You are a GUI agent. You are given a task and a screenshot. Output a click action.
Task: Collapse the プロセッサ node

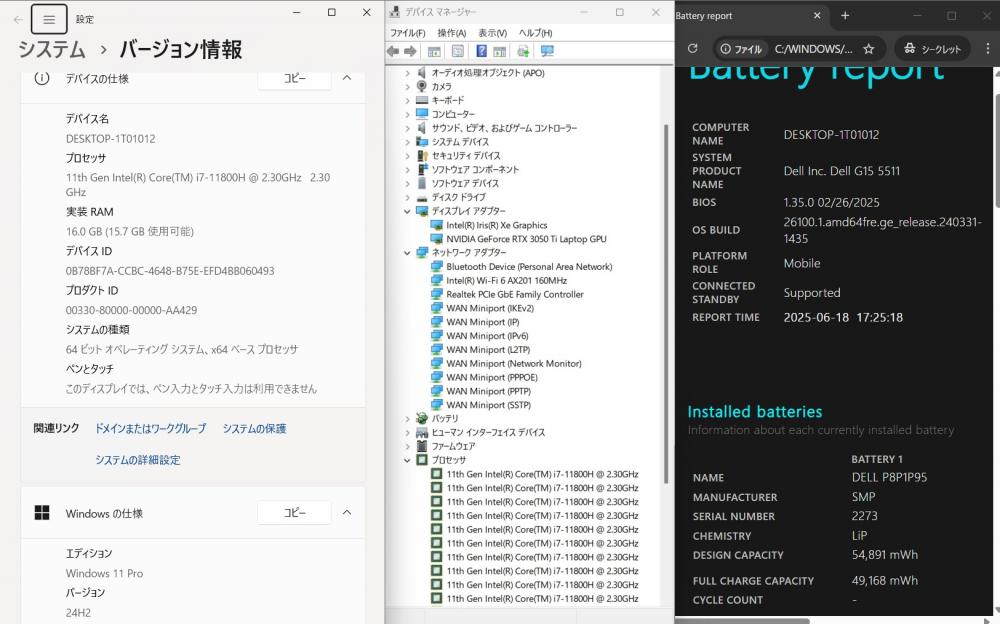pos(408,460)
